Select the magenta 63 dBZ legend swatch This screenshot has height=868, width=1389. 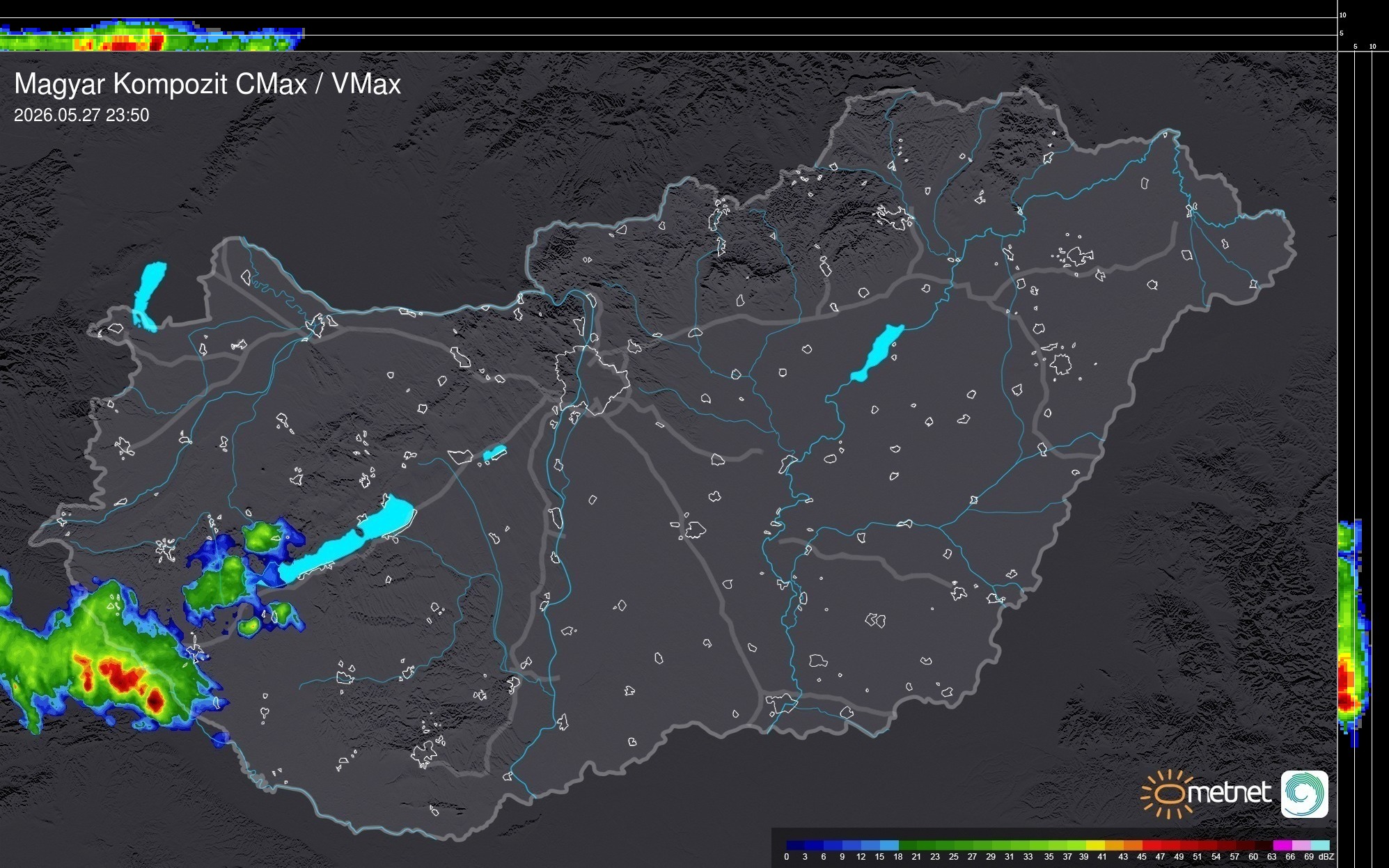(1282, 845)
